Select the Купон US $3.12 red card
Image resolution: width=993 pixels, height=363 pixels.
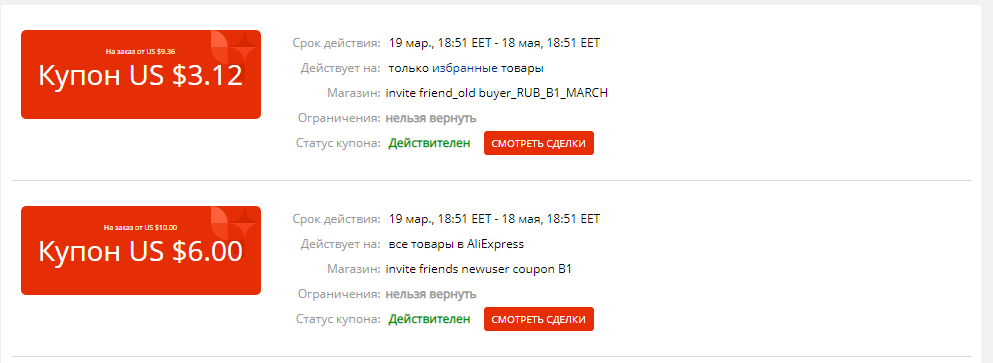coord(141,74)
